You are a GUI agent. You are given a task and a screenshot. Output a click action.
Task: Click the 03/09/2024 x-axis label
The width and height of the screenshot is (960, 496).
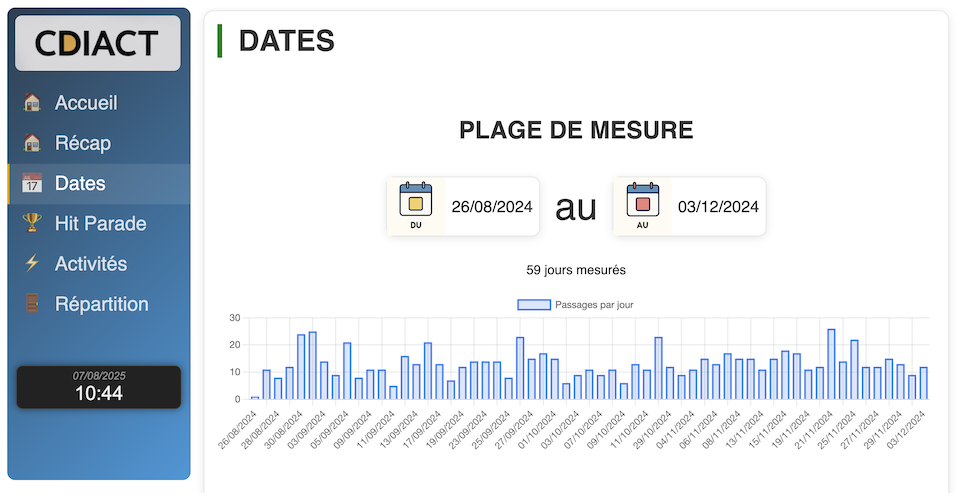pyautogui.click(x=307, y=429)
